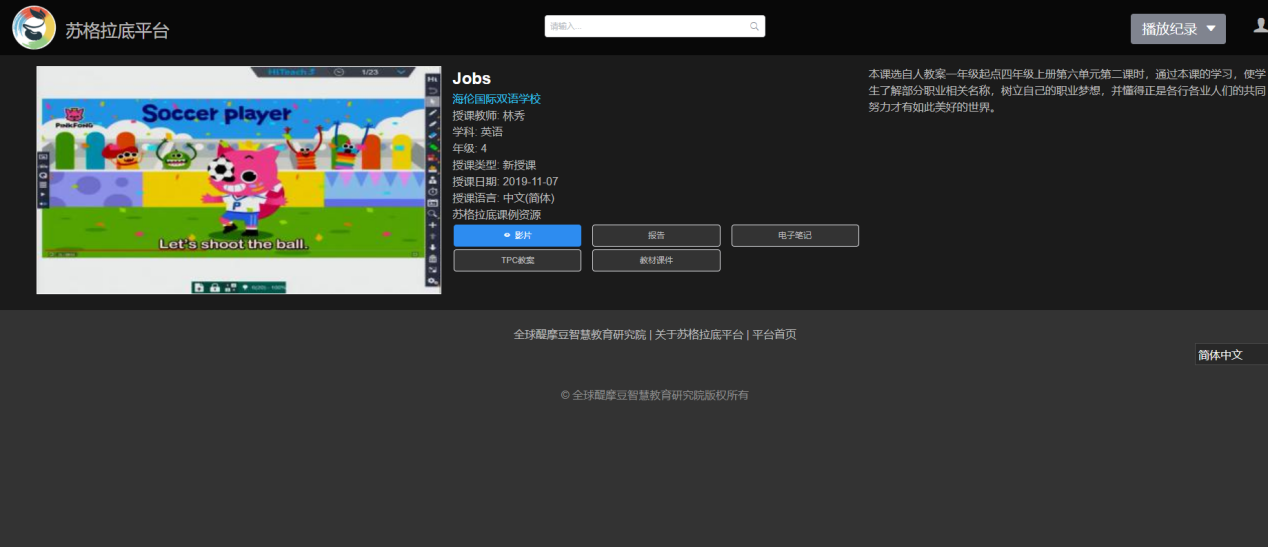Viewport: 1268px width, 547px height.
Task: Expand the page 1/23 chevron in the preview
Action: click(402, 72)
